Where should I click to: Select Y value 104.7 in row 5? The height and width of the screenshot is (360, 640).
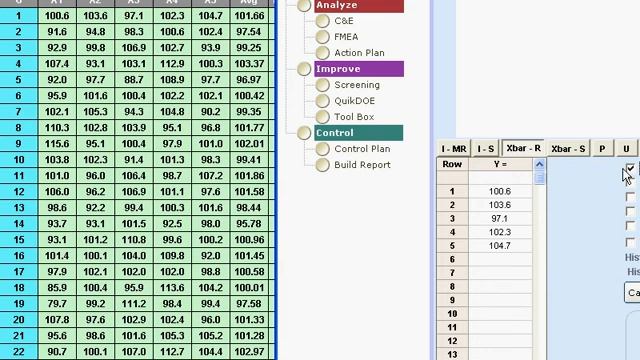coord(500,246)
